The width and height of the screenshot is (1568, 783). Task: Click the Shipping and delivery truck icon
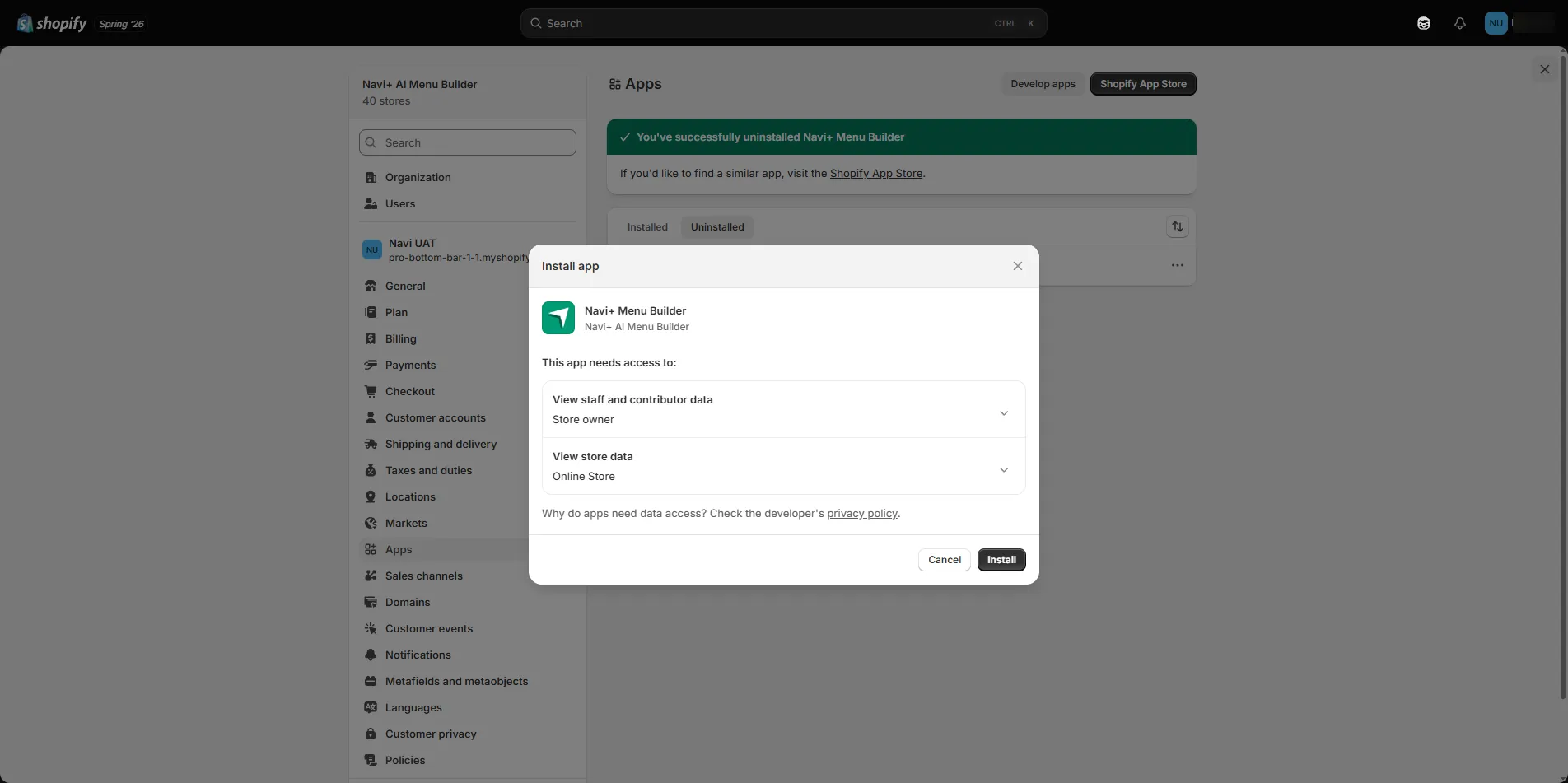tap(371, 444)
